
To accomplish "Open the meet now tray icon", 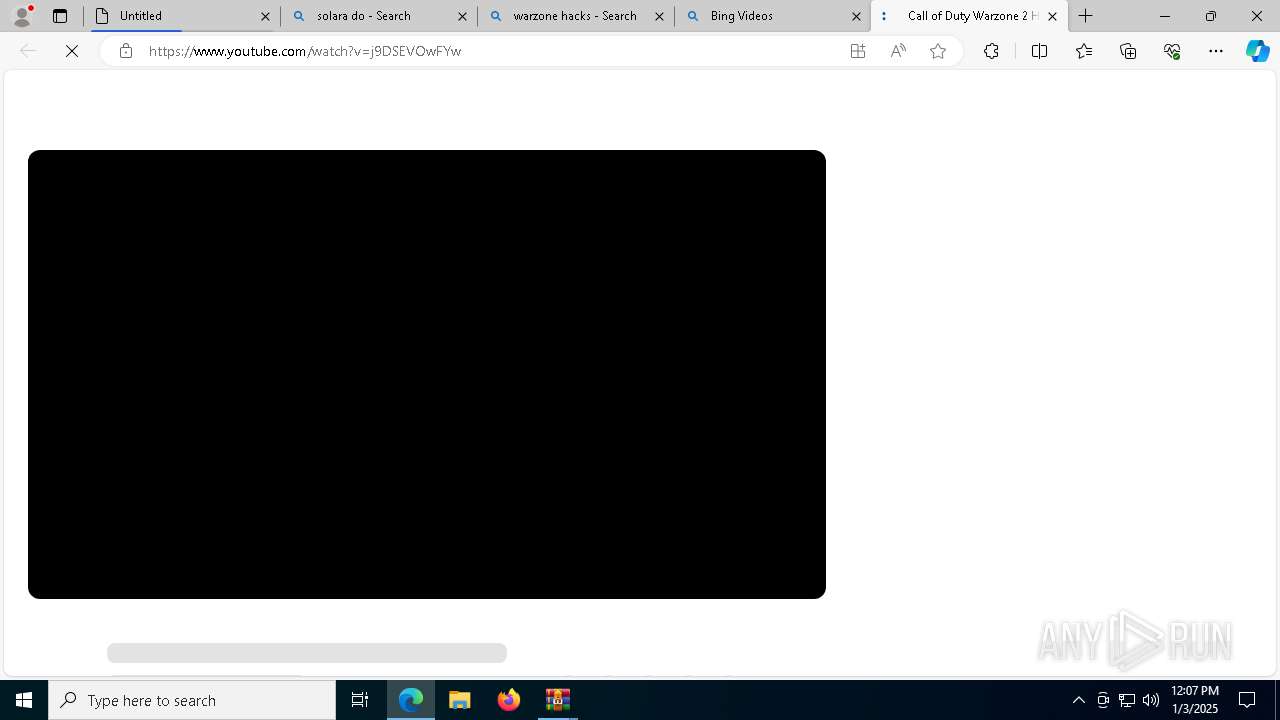I will (x=1103, y=700).
